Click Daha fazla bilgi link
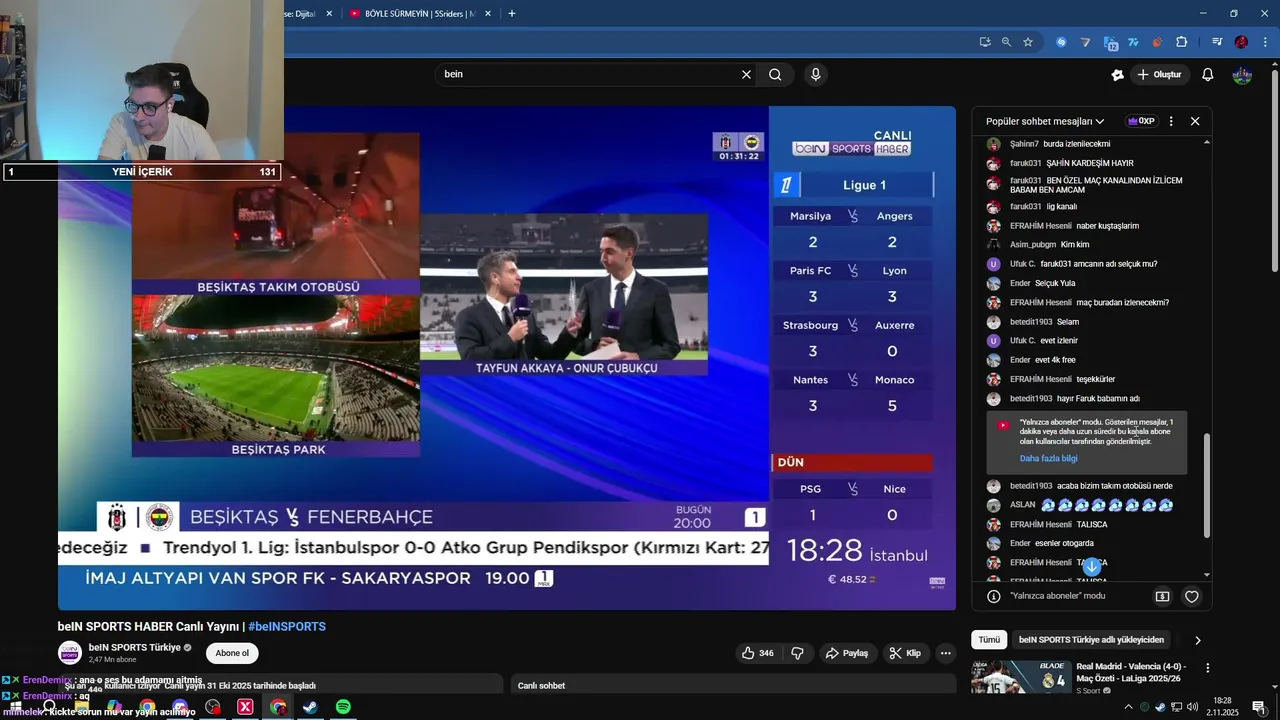The height and width of the screenshot is (720, 1280). coord(1048,458)
